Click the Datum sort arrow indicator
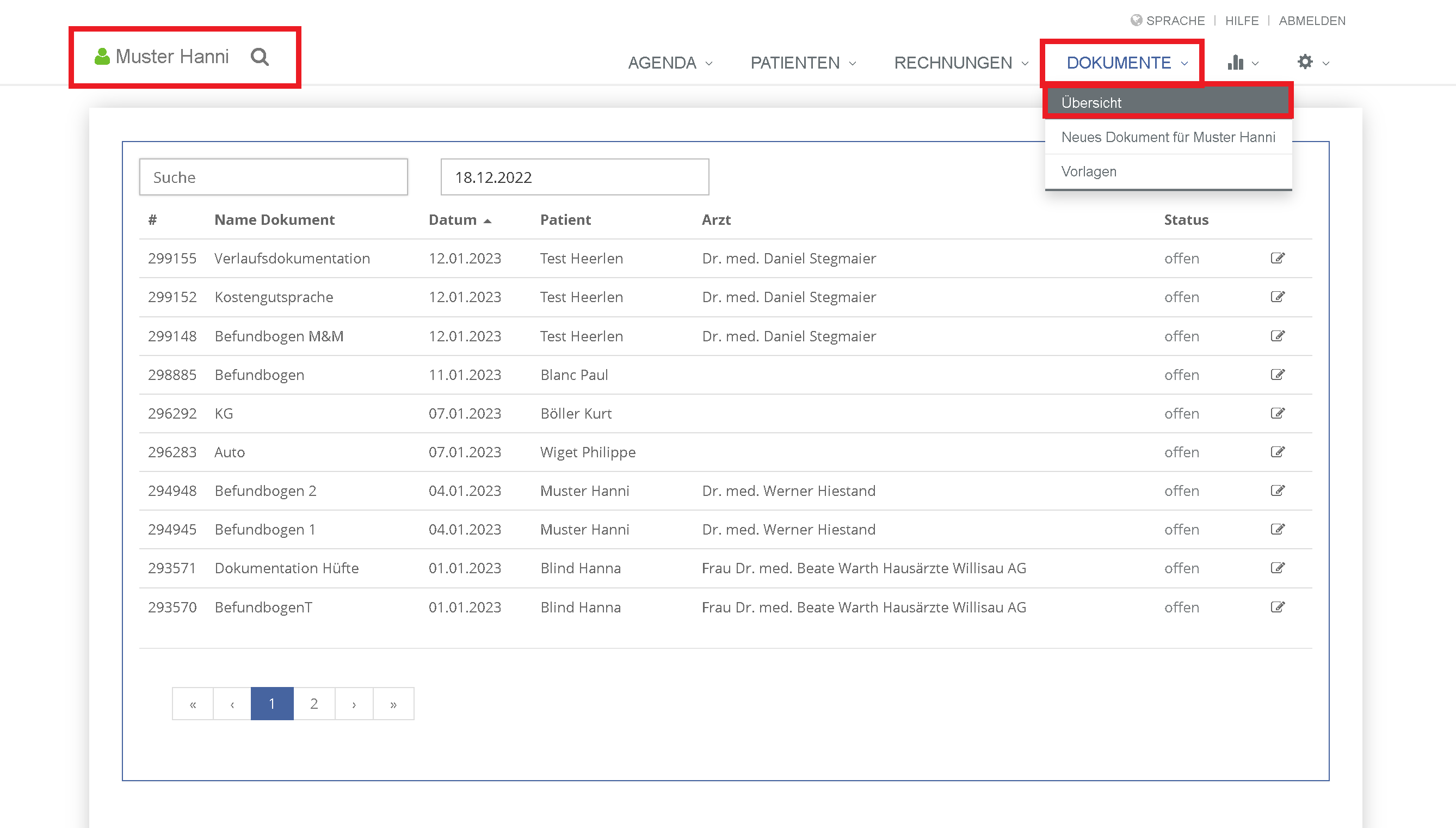The image size is (1456, 828). 487,221
